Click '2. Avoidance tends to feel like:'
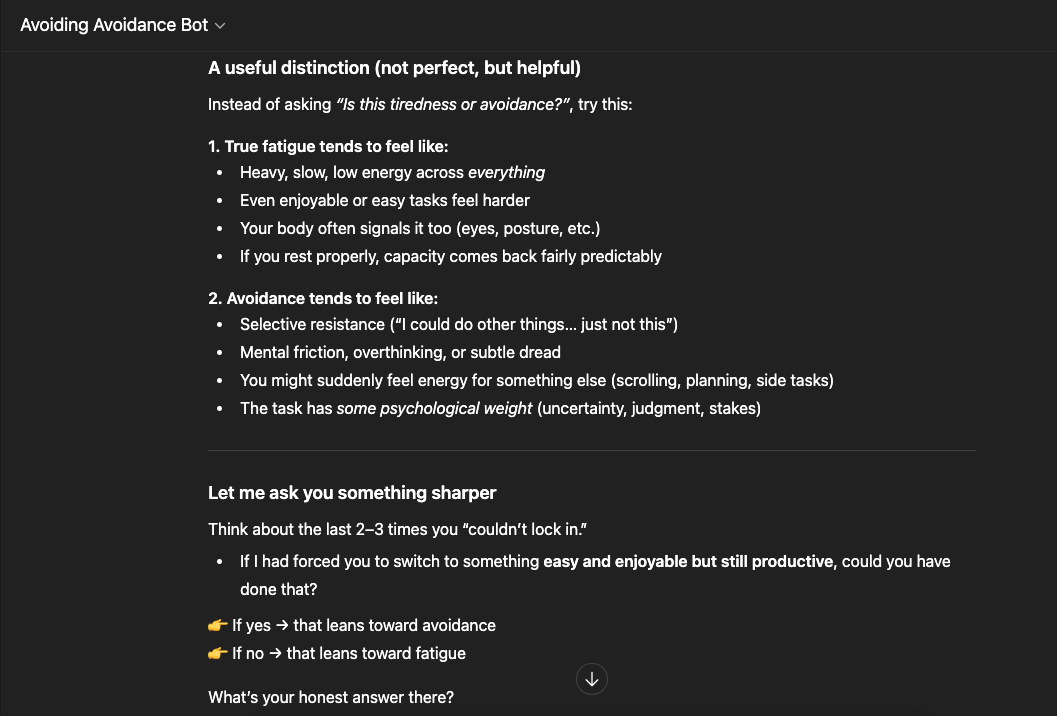Image resolution: width=1057 pixels, height=716 pixels. pos(323,299)
